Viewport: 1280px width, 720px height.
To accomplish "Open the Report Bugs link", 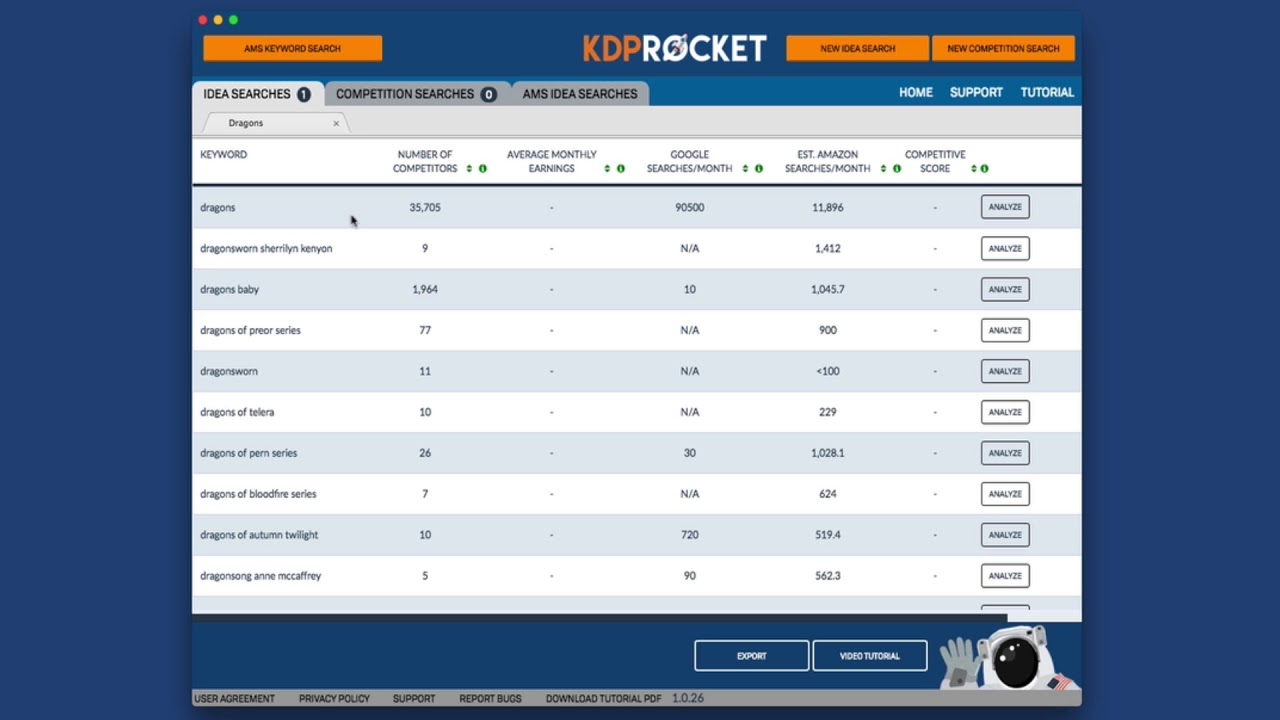I will coord(490,699).
